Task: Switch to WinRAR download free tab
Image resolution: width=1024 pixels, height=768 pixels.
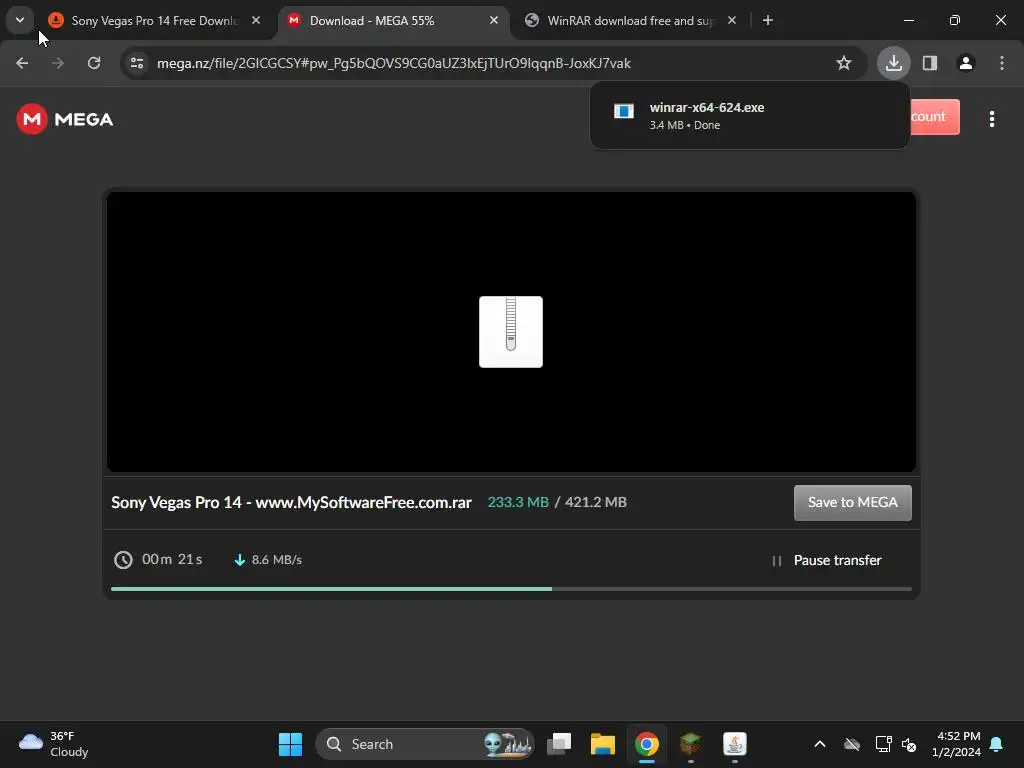Action: tap(630, 21)
